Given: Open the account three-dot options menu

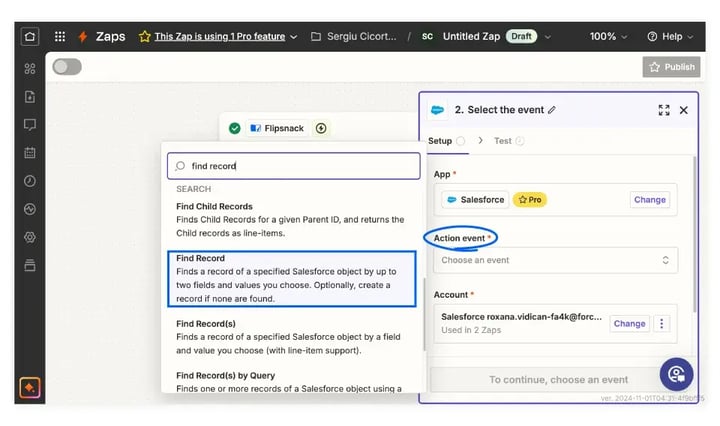Looking at the screenshot, I should click(x=662, y=324).
